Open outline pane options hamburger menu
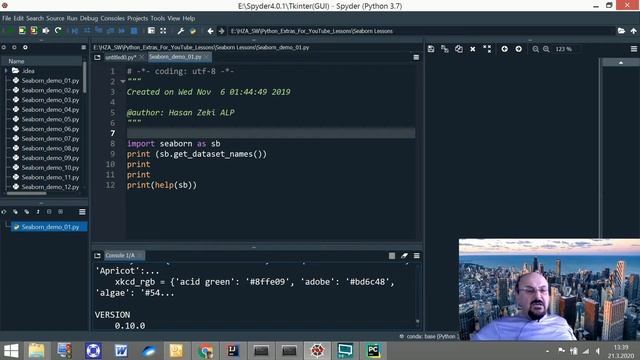This screenshot has width=640, height=360. (82, 212)
